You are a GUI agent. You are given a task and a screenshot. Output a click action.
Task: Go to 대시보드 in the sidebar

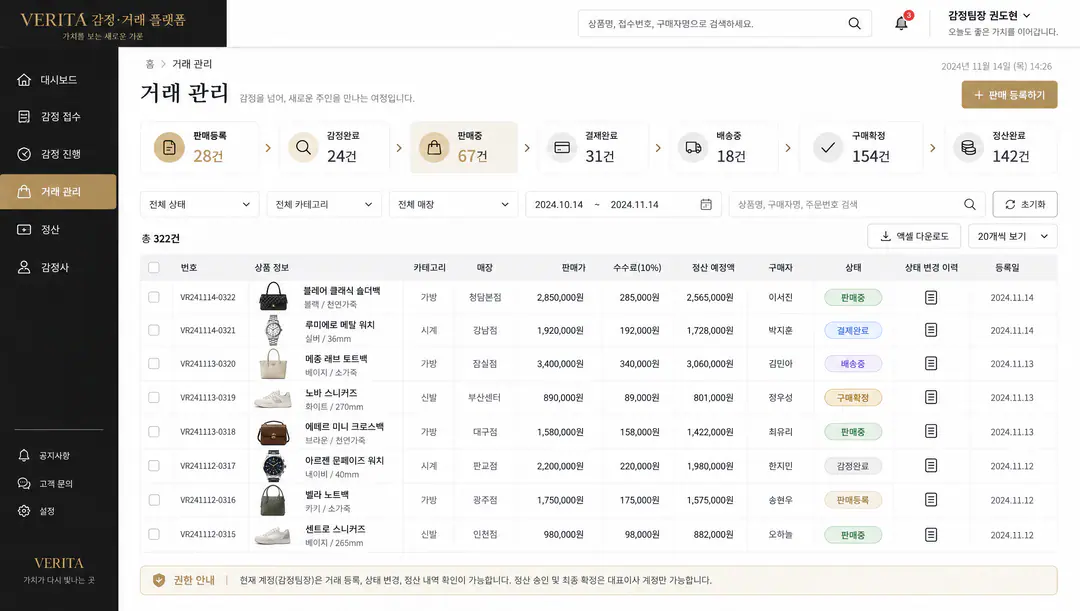click(x=59, y=80)
